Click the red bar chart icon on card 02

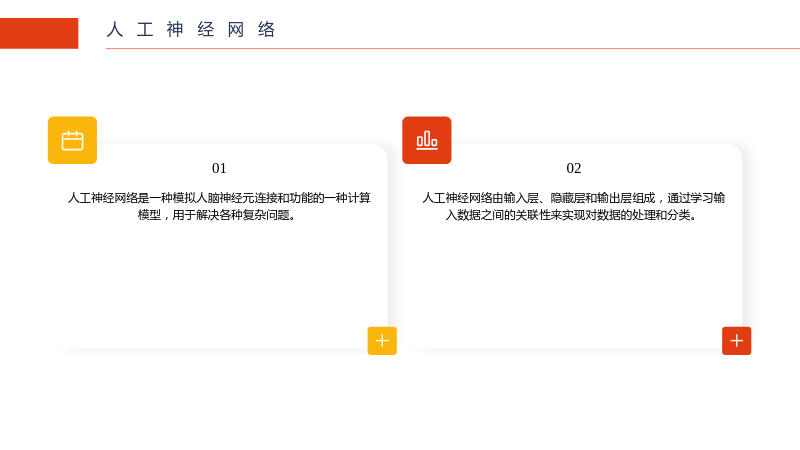(427, 140)
